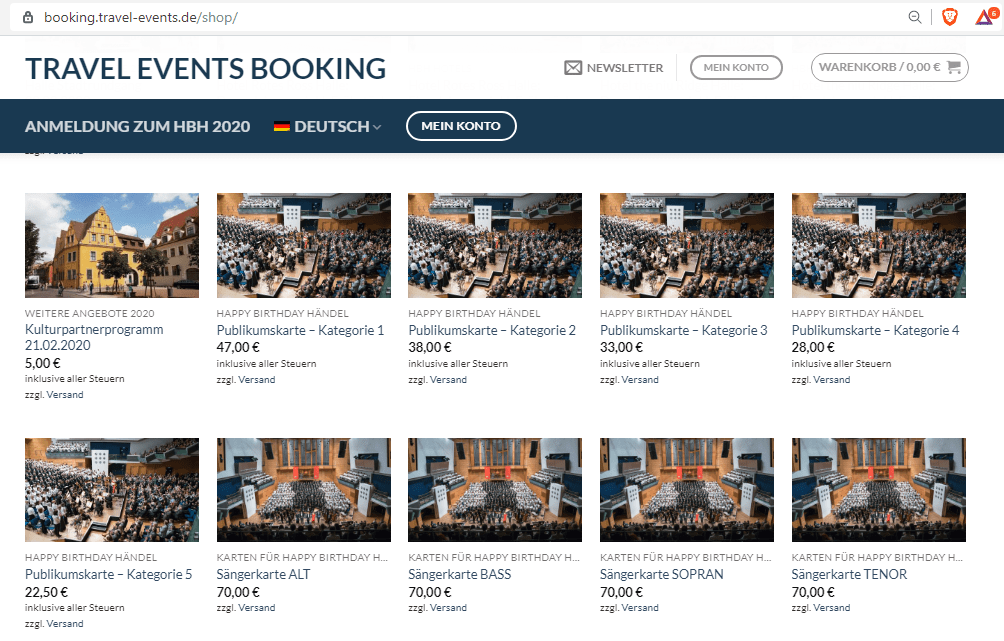This screenshot has width=1004, height=641.
Task: Click the site lock icon in address bar
Action: pos(28,17)
